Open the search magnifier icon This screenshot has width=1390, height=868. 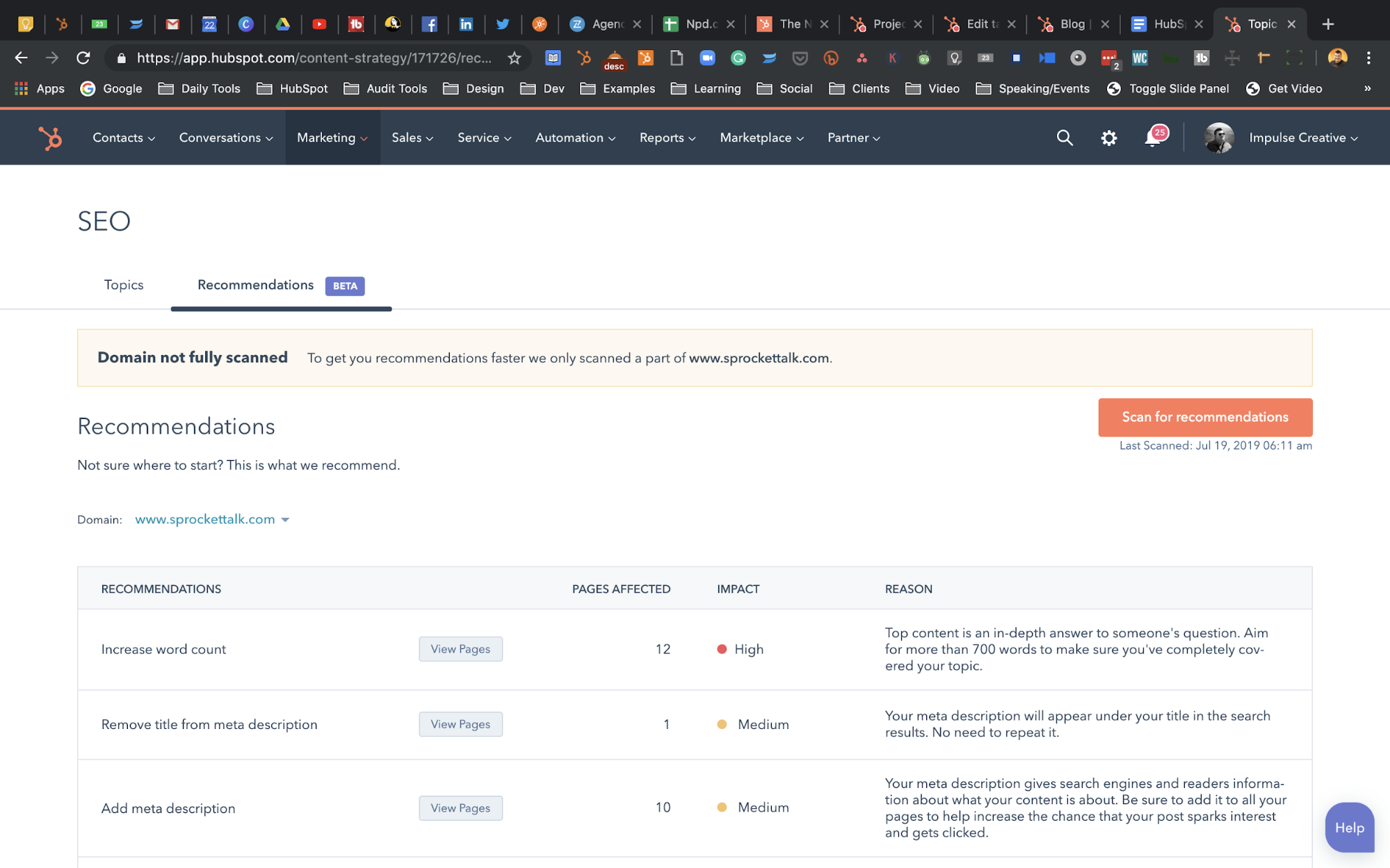point(1064,138)
